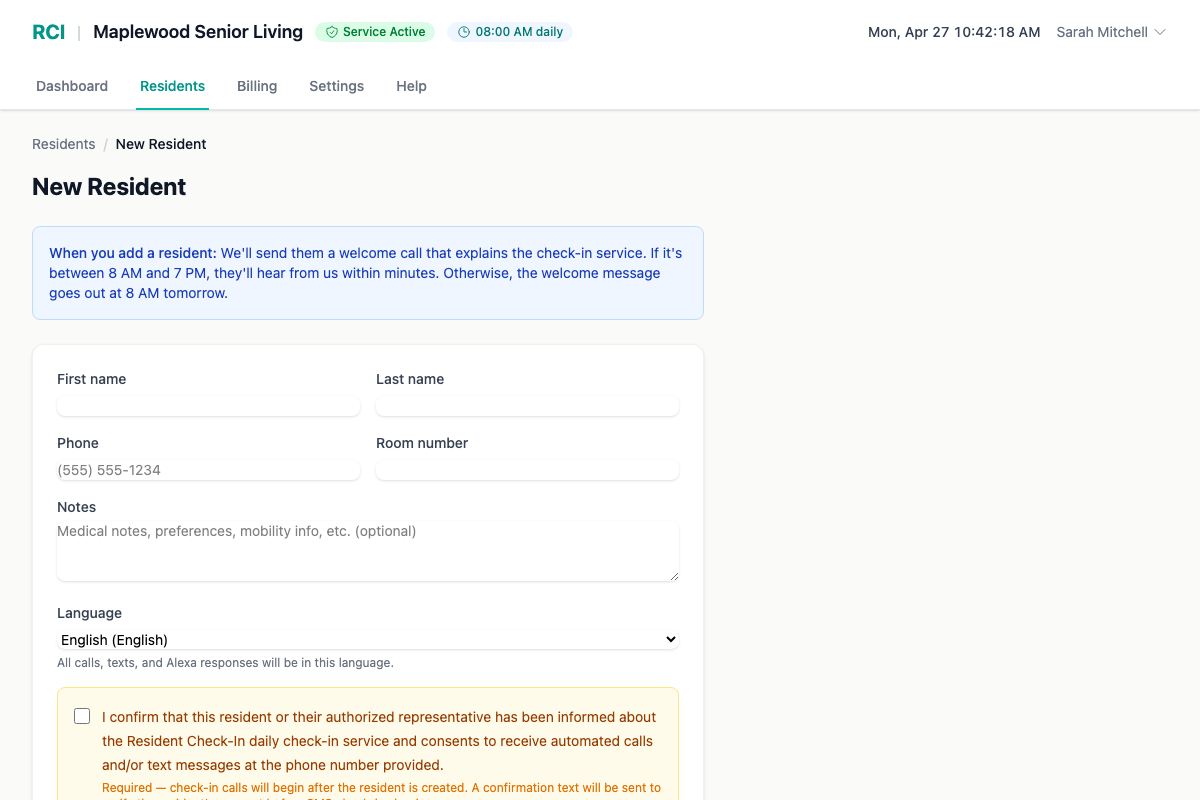Click the Service Active status badge text
Image resolution: width=1200 pixels, height=800 pixels.
pos(384,32)
